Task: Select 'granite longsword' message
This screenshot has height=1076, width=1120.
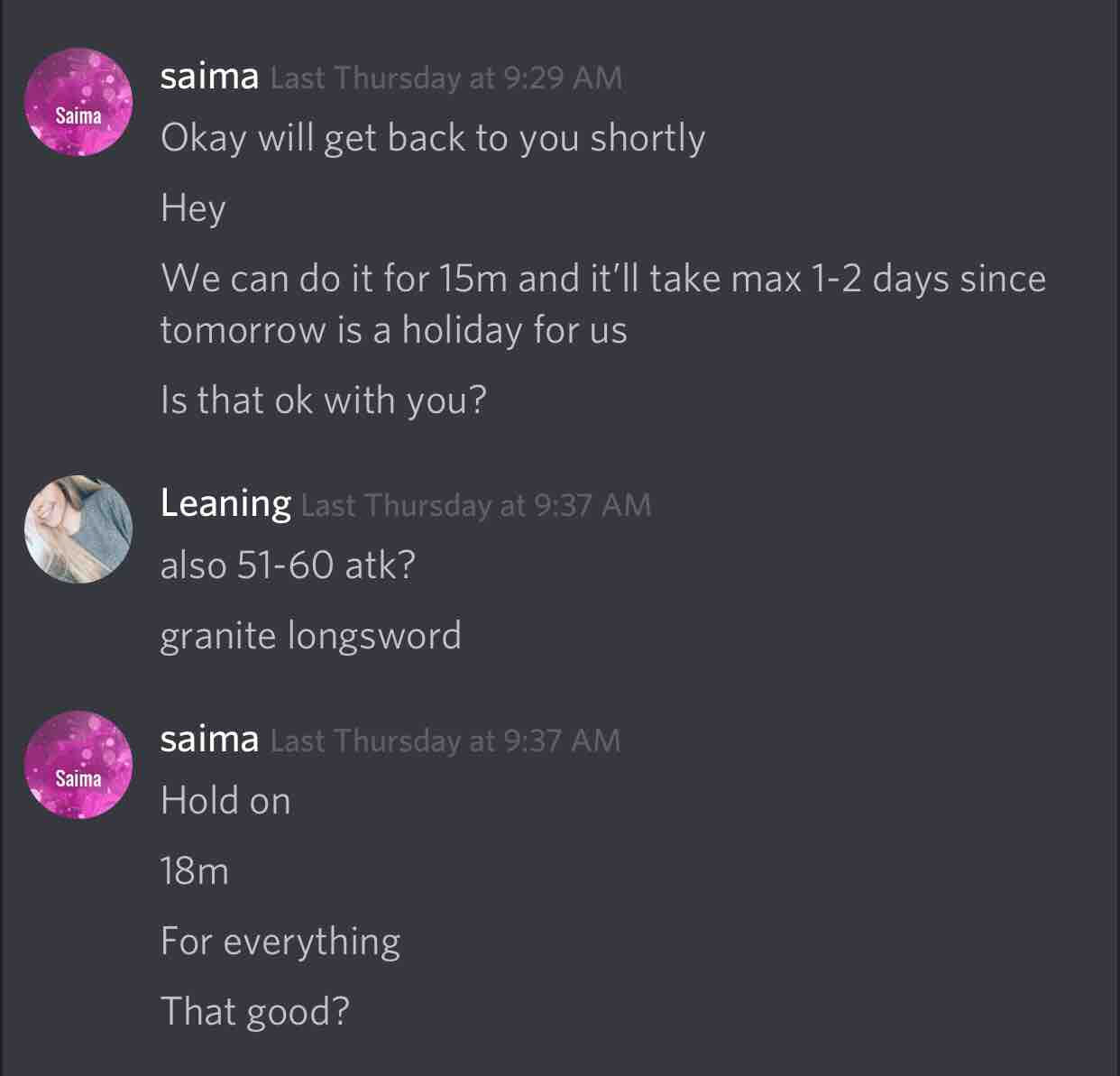Action: [311, 637]
